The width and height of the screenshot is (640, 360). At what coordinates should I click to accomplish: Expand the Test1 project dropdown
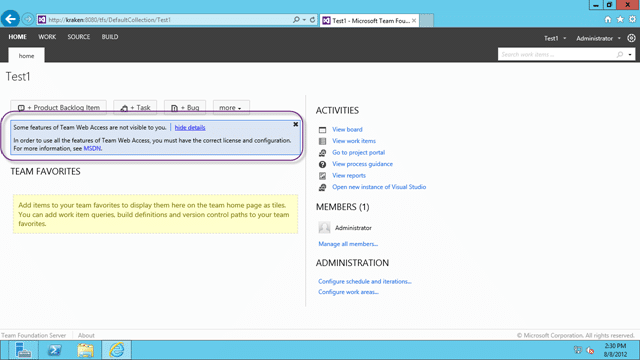point(564,38)
